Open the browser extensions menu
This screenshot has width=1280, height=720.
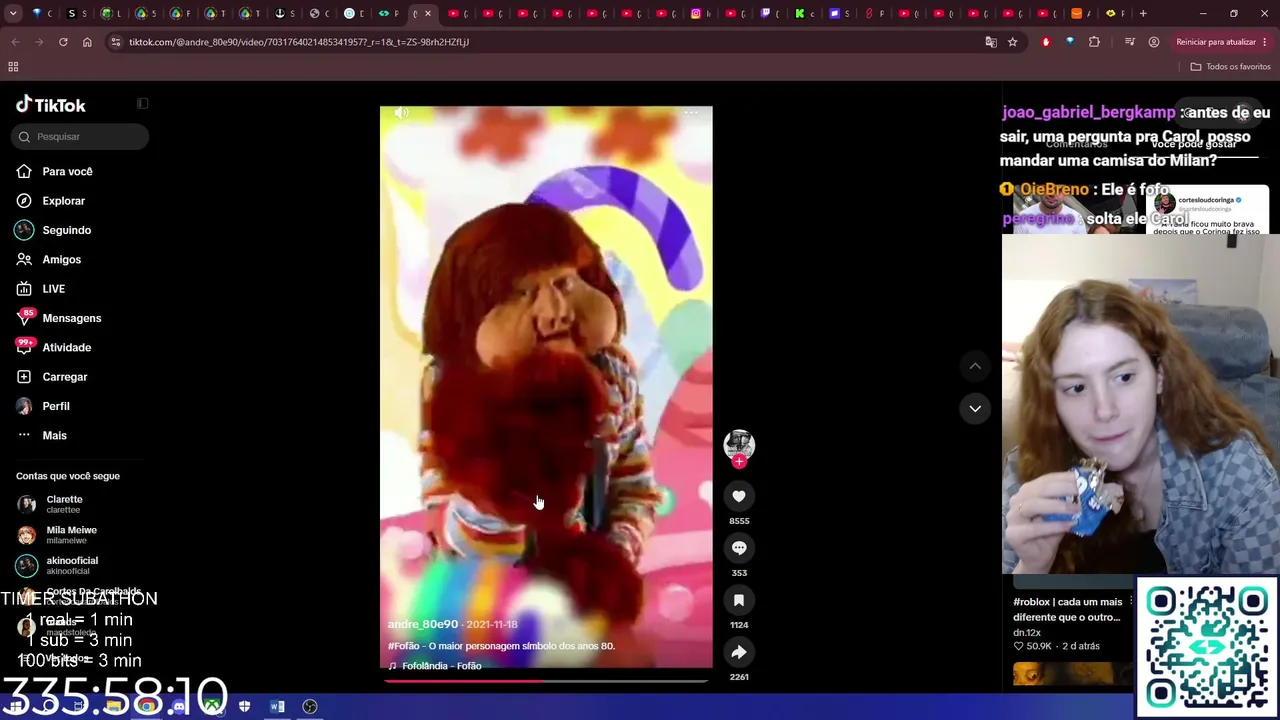[1094, 42]
